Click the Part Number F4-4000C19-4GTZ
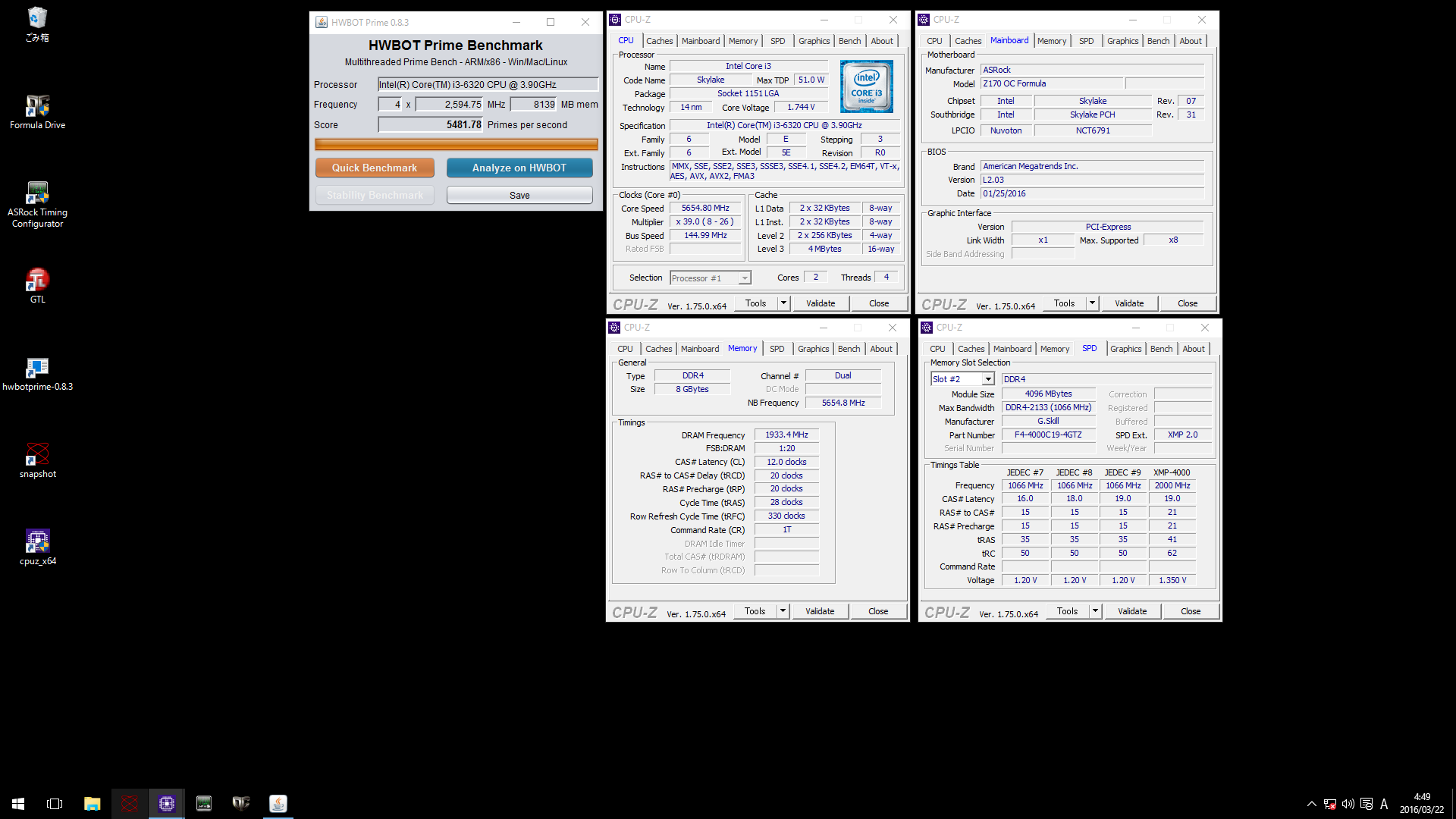The width and height of the screenshot is (1456, 819). (x=1049, y=435)
